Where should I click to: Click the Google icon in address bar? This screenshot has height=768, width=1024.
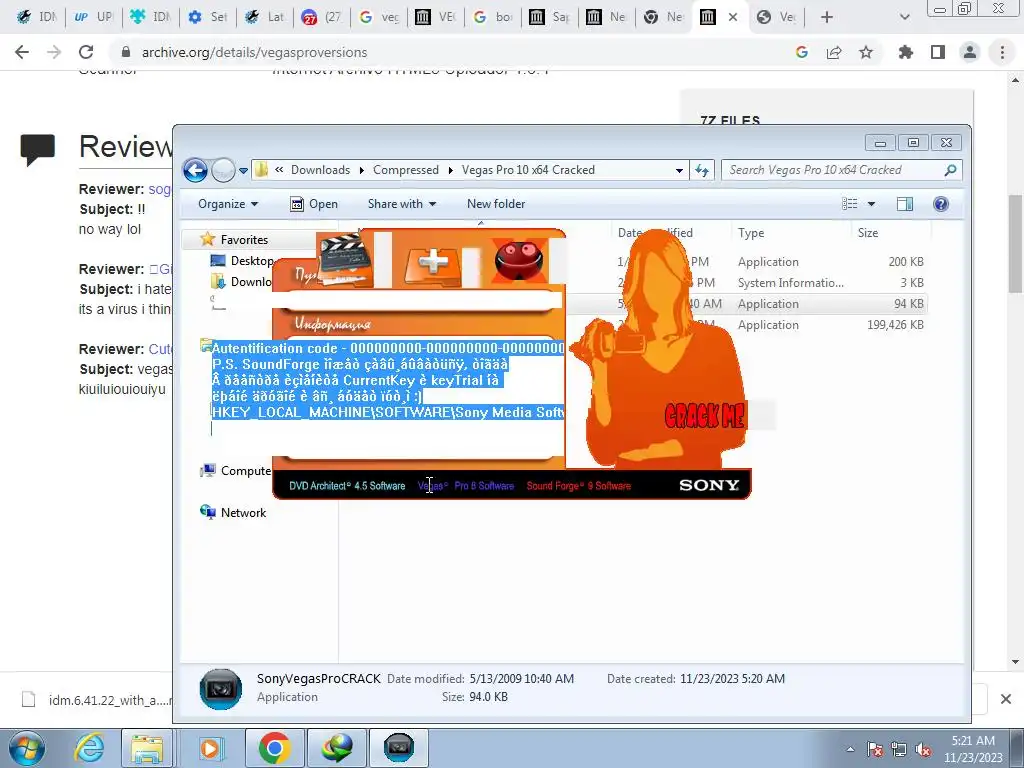(x=801, y=52)
